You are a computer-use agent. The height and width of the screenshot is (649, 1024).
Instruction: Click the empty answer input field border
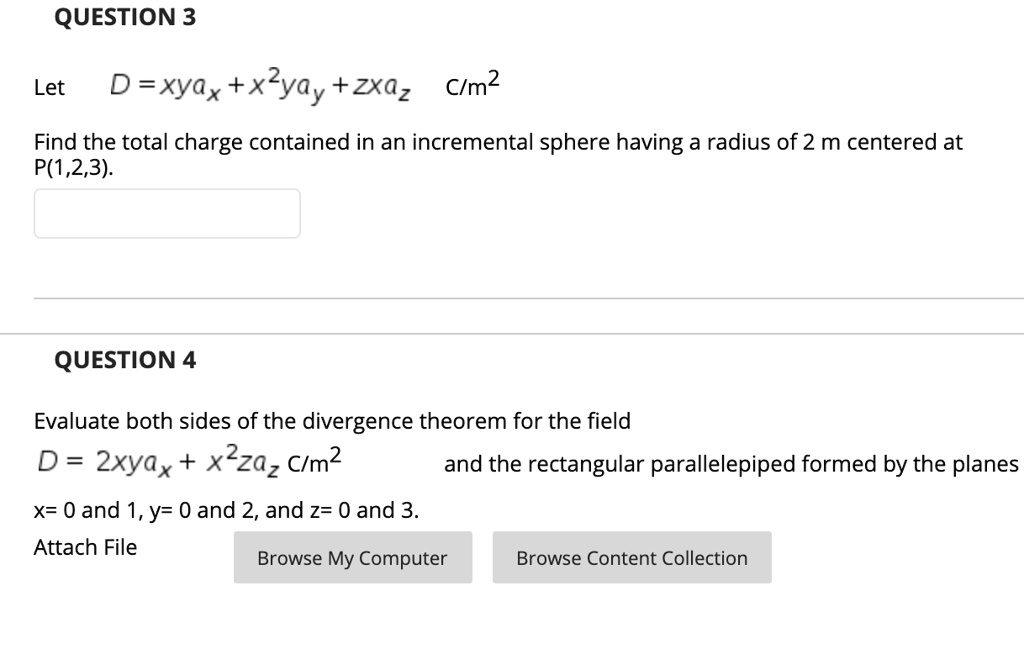165,192
